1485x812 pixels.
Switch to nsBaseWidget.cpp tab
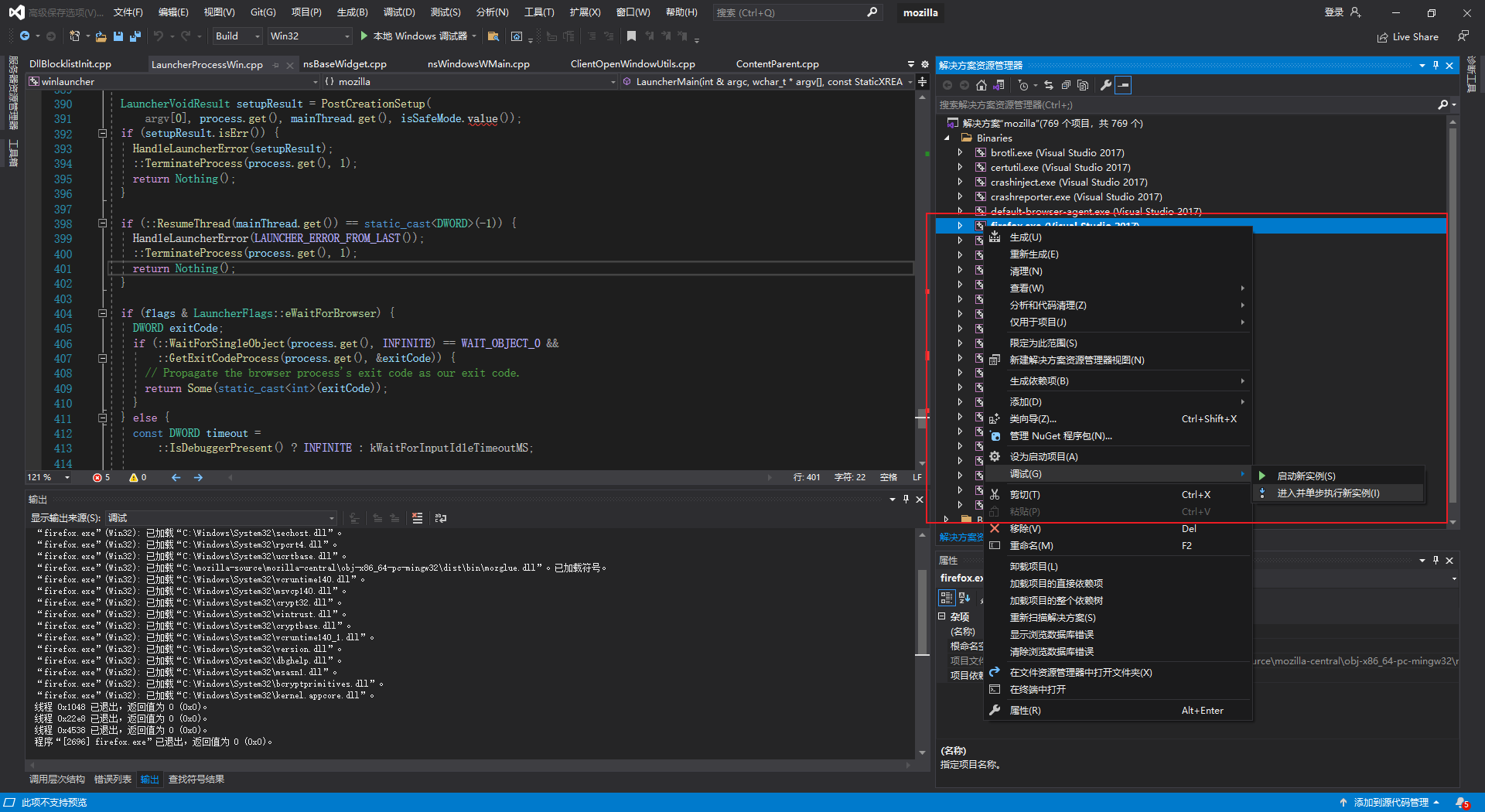pyautogui.click(x=345, y=64)
